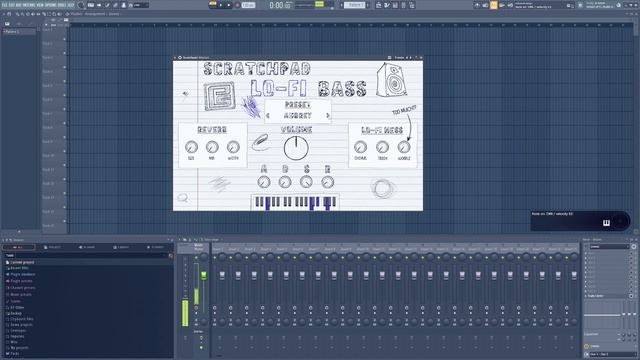Screen dimensions: 640x360
Task: Click the Reverb Width knob
Action: point(233,147)
